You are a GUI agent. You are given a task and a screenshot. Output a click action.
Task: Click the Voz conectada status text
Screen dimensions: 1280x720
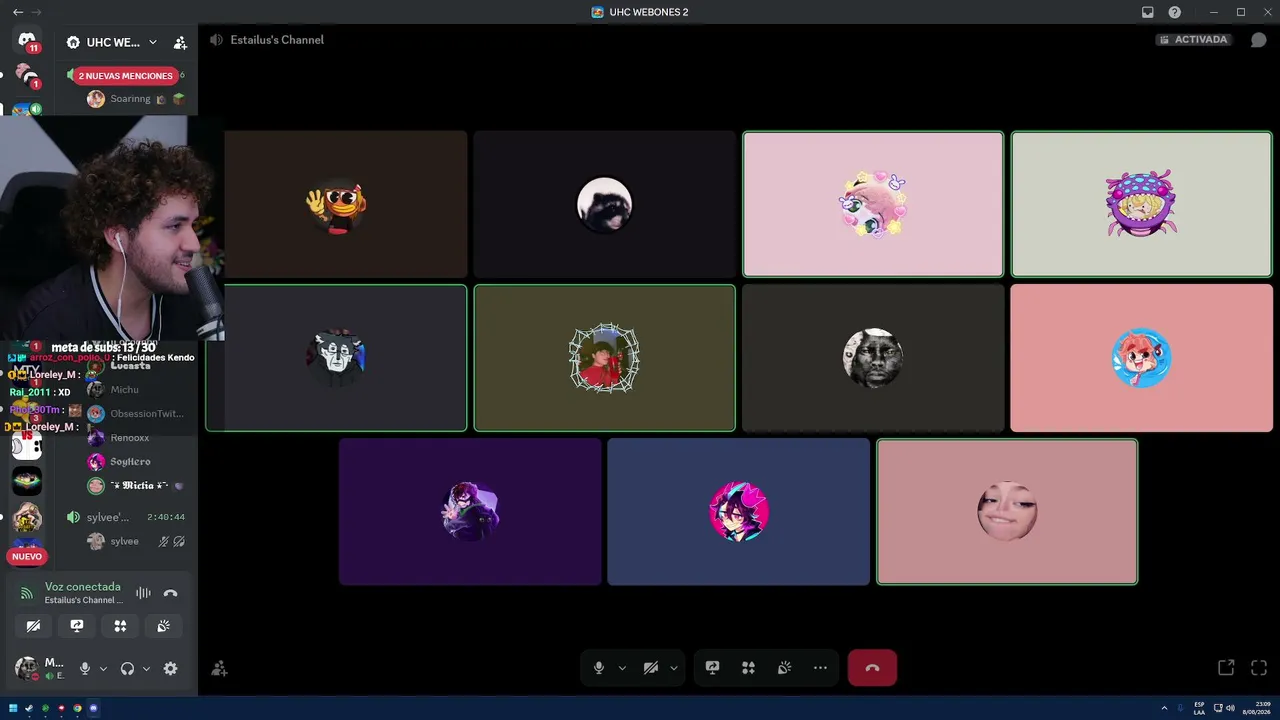82,587
